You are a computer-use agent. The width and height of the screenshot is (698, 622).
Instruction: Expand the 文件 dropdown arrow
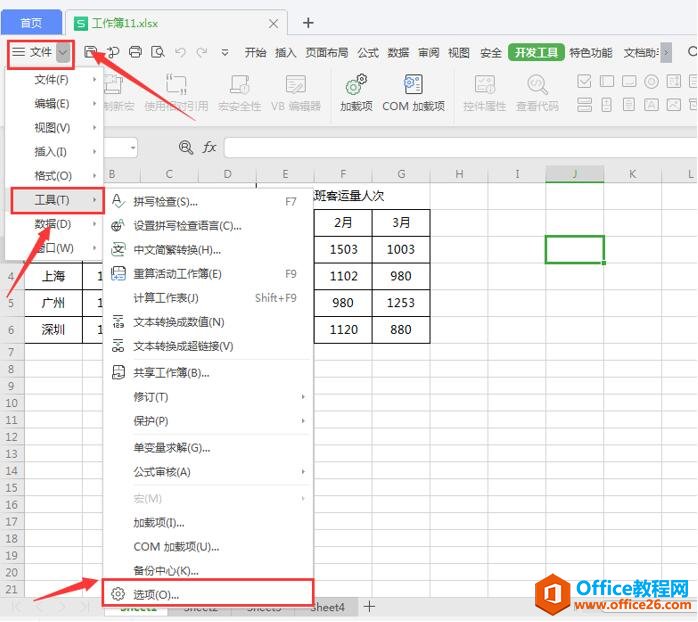tap(64, 52)
